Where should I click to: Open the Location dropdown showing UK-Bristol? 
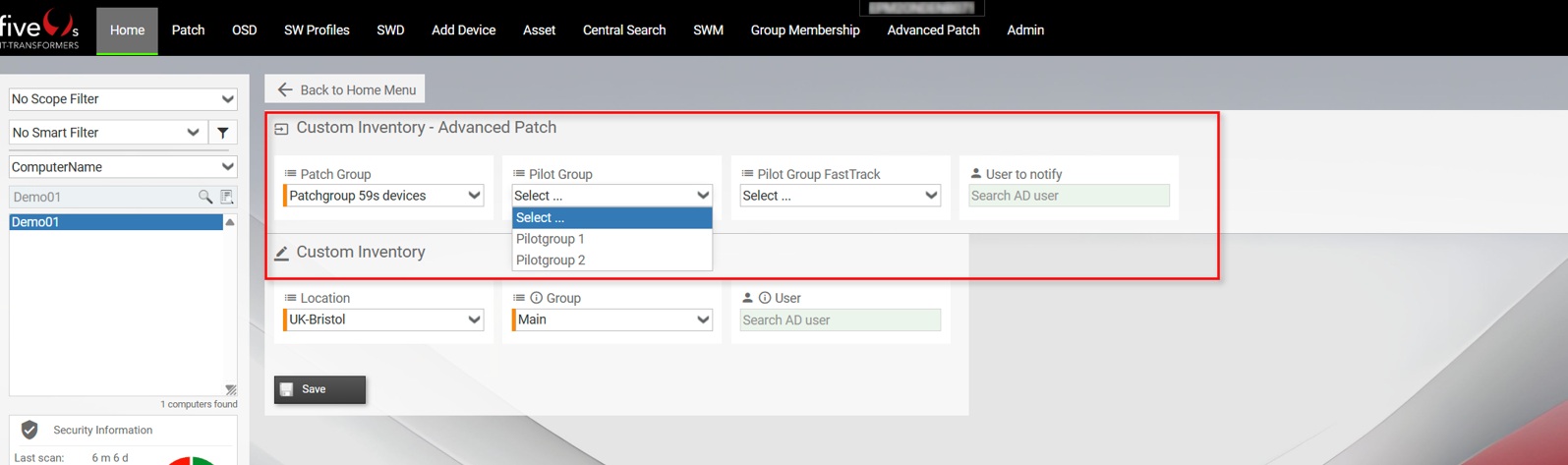[x=383, y=320]
